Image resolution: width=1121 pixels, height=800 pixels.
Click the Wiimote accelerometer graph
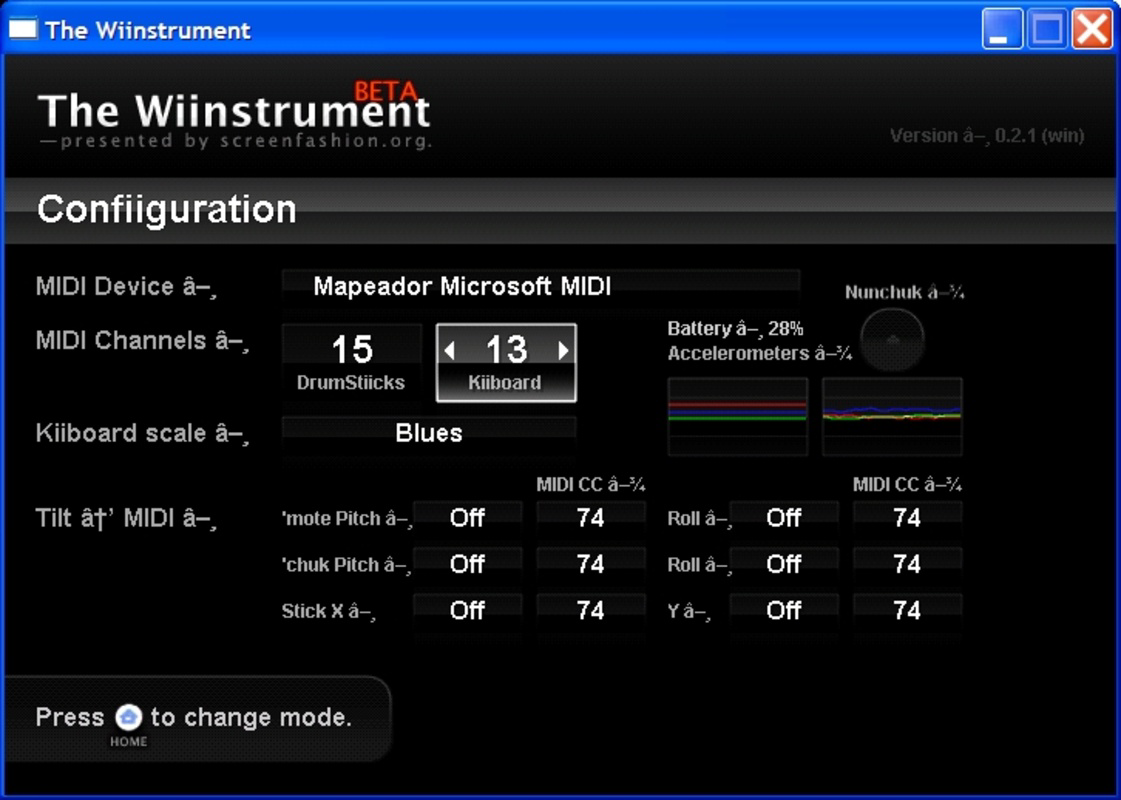(738, 417)
